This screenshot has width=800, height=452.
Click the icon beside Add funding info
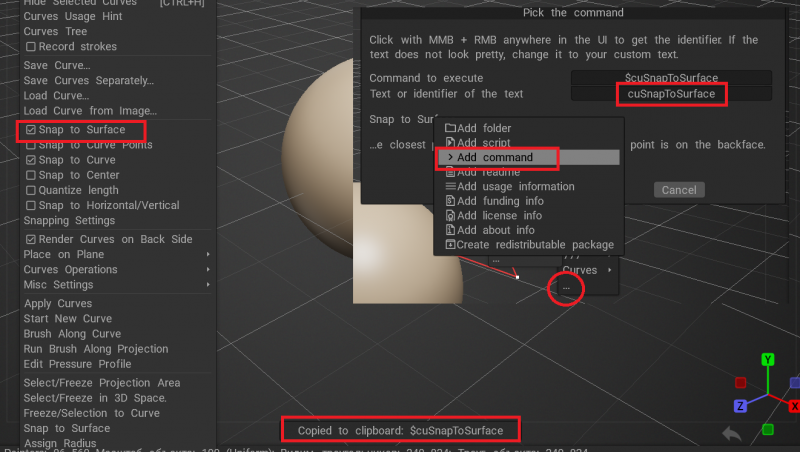pyautogui.click(x=450, y=201)
